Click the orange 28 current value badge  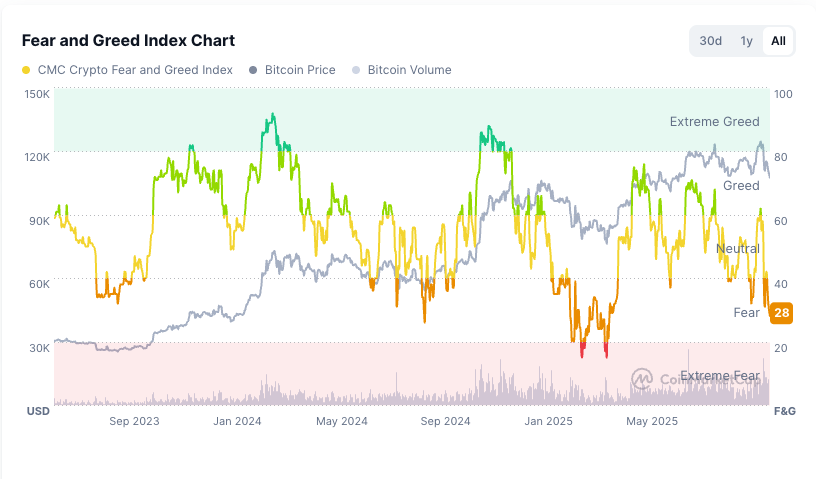[782, 313]
